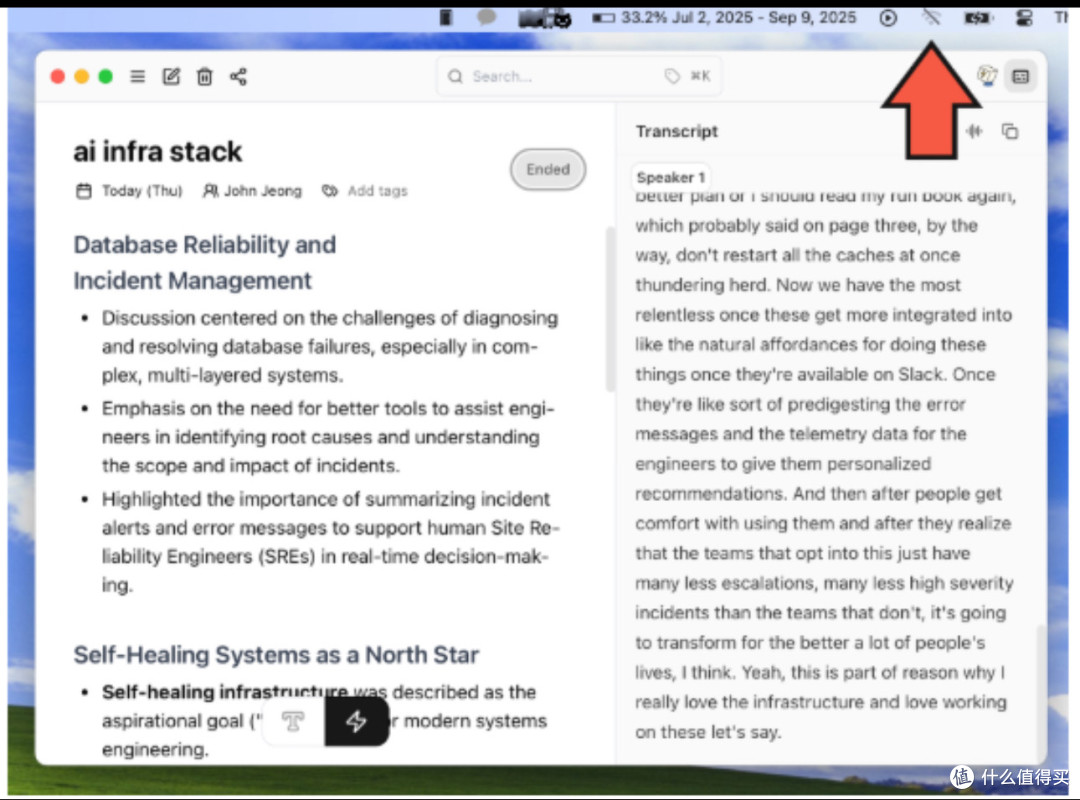The width and height of the screenshot is (1080, 800).
Task: Click the 33.2% date range status item
Action: pyautogui.click(x=725, y=17)
